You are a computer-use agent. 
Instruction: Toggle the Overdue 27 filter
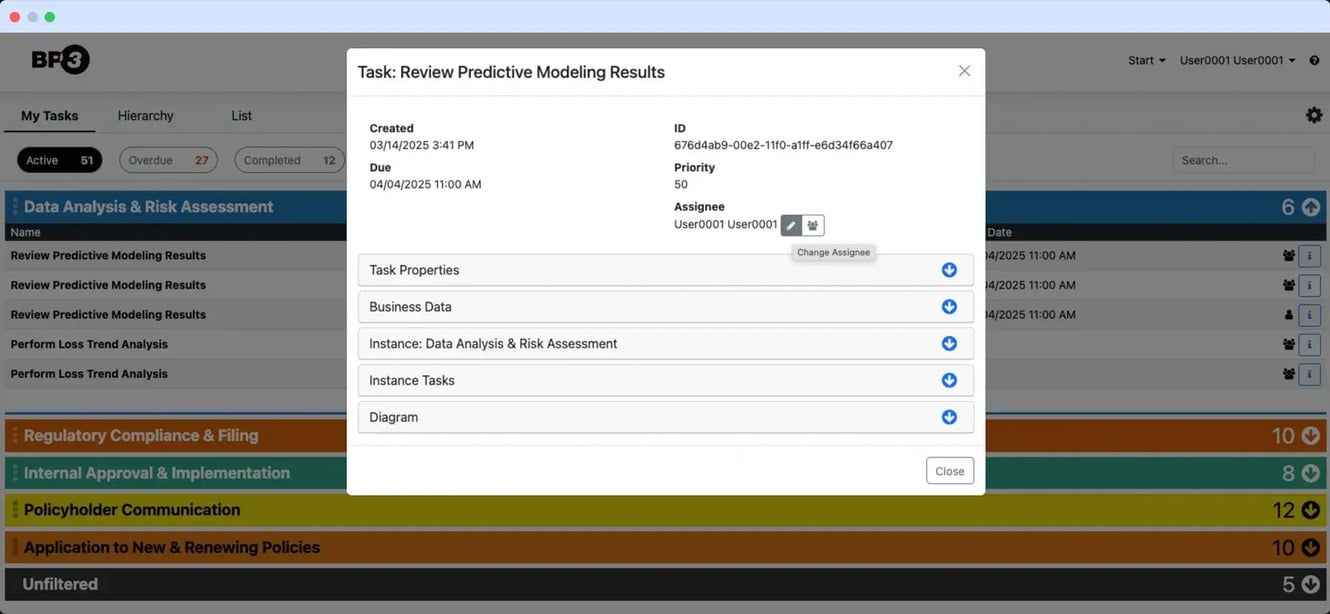(168, 160)
